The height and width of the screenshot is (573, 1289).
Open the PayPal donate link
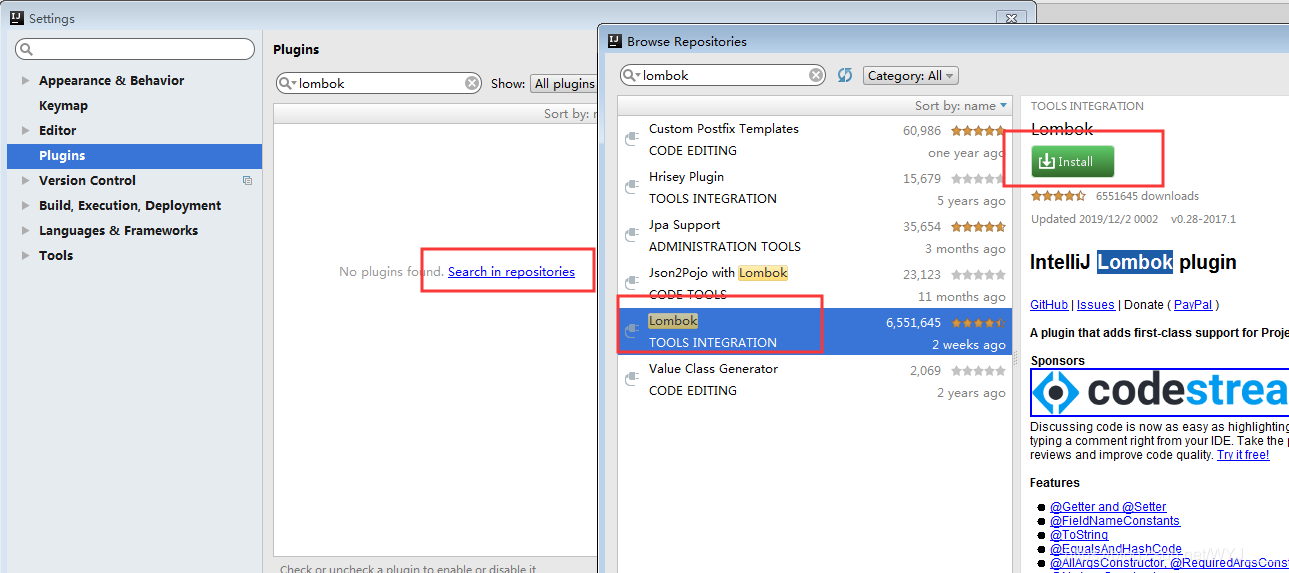[1193, 304]
